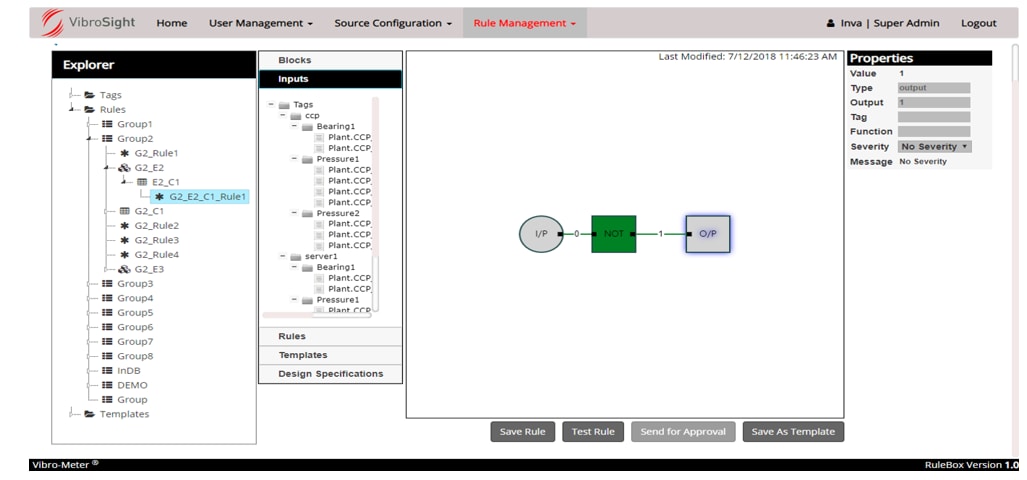Collapse the Bearing1 folder under ccp

point(295,127)
